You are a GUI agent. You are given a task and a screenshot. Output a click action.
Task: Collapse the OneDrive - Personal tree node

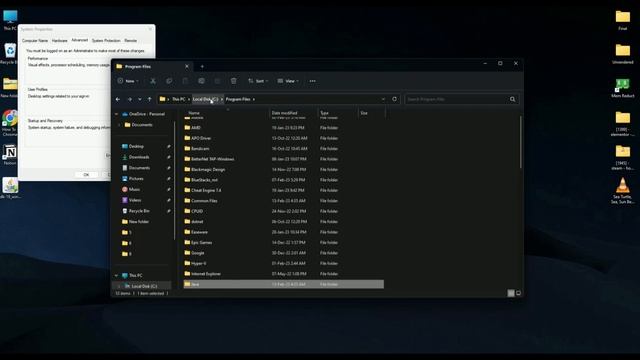(x=116, y=114)
